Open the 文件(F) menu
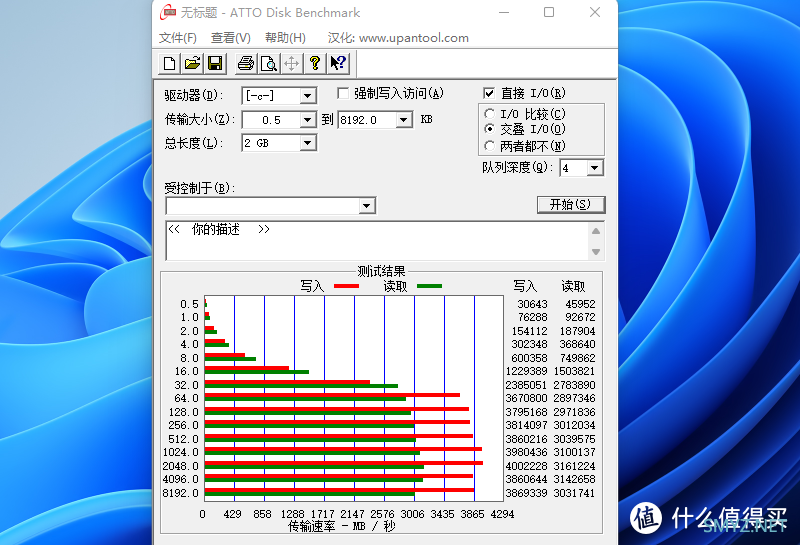This screenshot has height=545, width=800. [x=178, y=38]
